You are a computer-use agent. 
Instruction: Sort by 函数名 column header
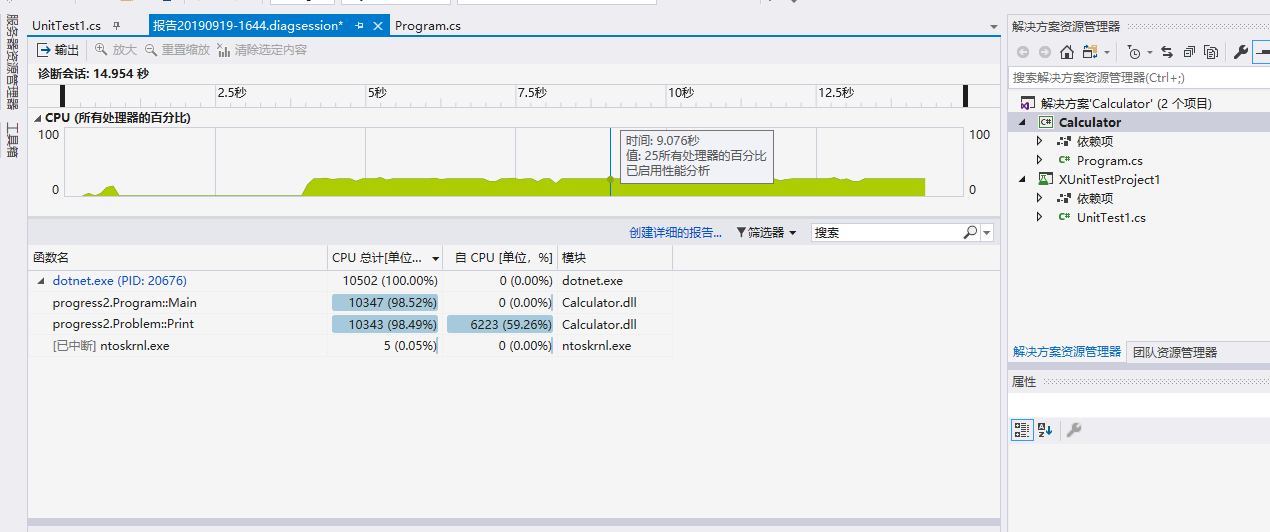pos(178,258)
